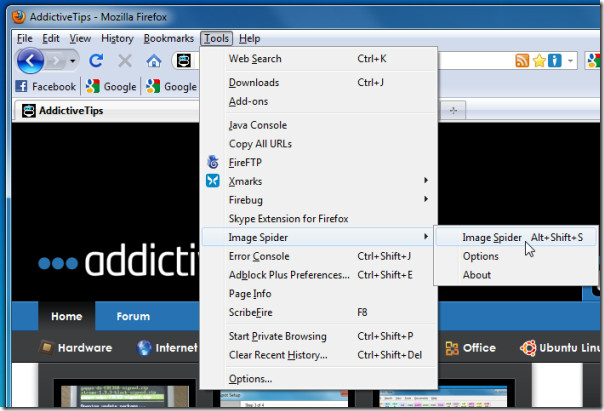
Task: Expand the Xmarks submenu arrow
Action: click(x=426, y=180)
